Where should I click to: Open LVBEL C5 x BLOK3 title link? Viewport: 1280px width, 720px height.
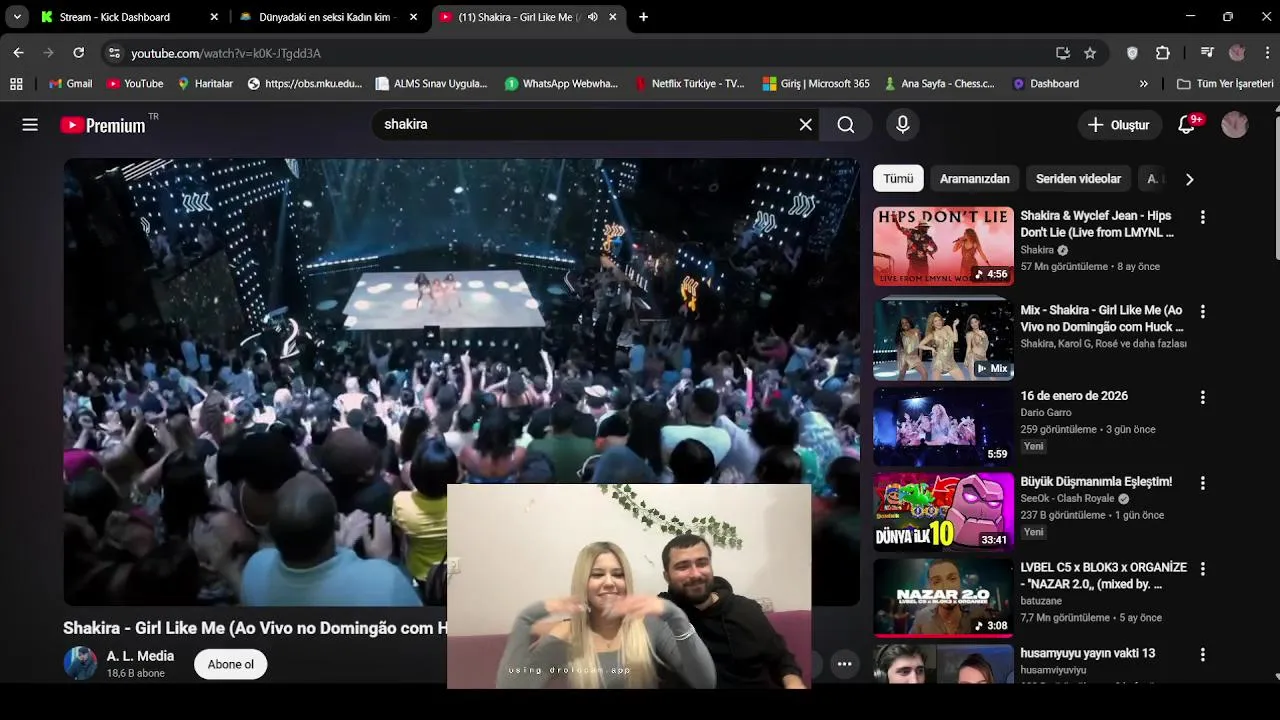(1103, 575)
